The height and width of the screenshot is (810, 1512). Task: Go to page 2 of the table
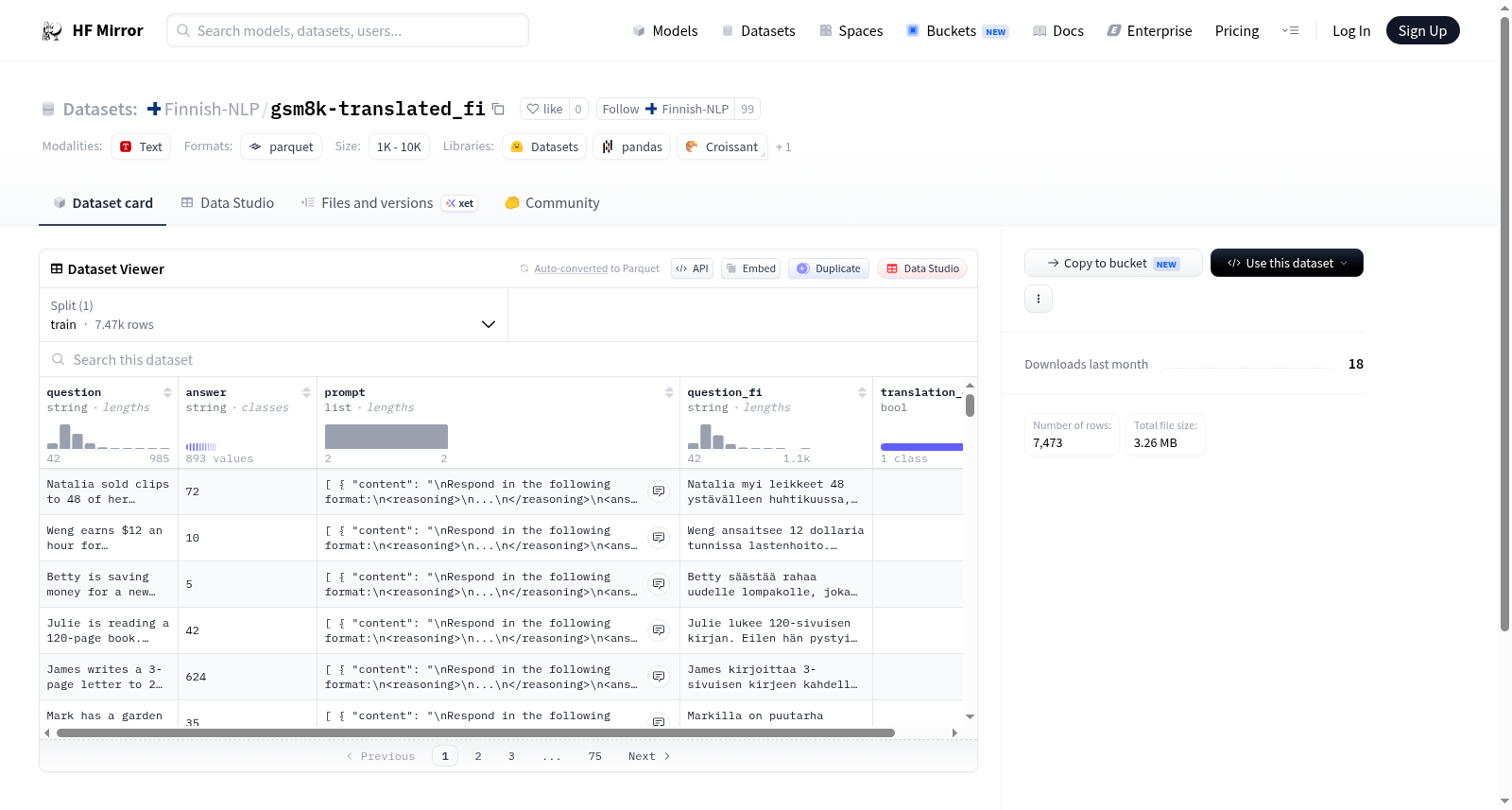click(x=478, y=756)
